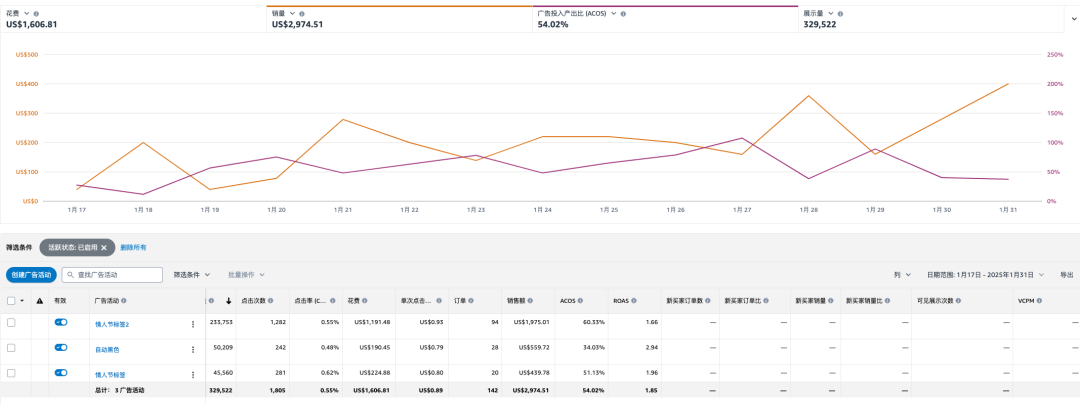This screenshot has width=1080, height=404.
Task: Click info icon next to 广告活动 column header
Action: point(123,301)
